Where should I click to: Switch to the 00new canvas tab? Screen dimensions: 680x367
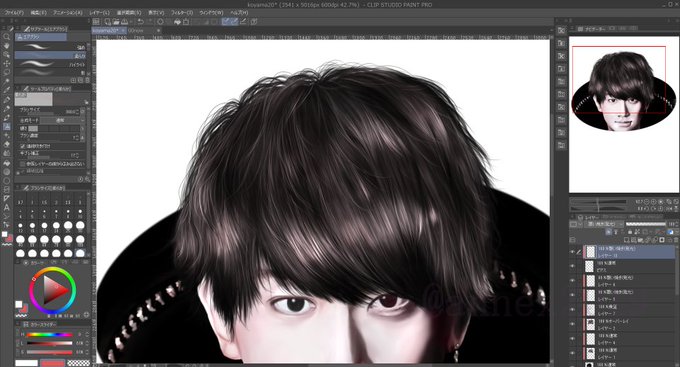[x=136, y=31]
